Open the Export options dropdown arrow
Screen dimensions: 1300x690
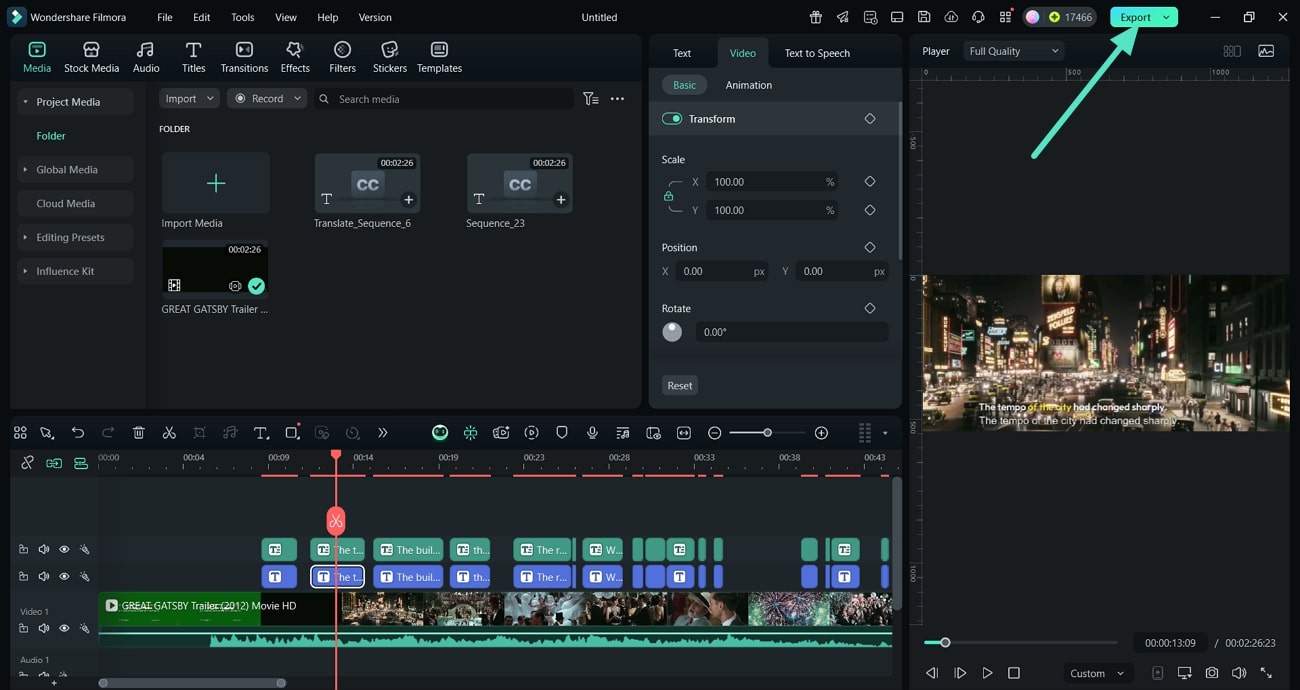tap(1166, 17)
